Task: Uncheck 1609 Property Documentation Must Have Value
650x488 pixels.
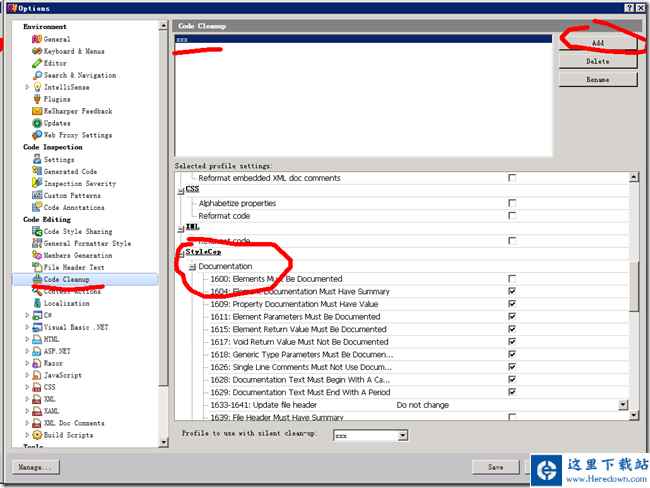Action: coord(512,304)
